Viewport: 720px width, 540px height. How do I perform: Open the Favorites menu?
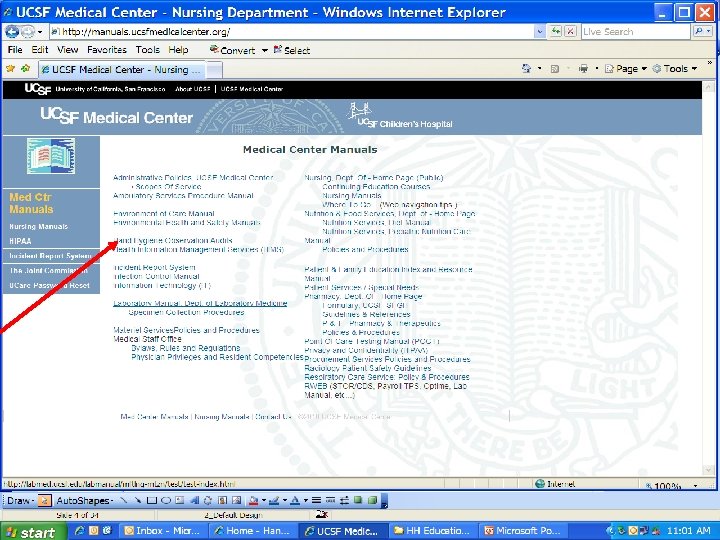[107, 50]
